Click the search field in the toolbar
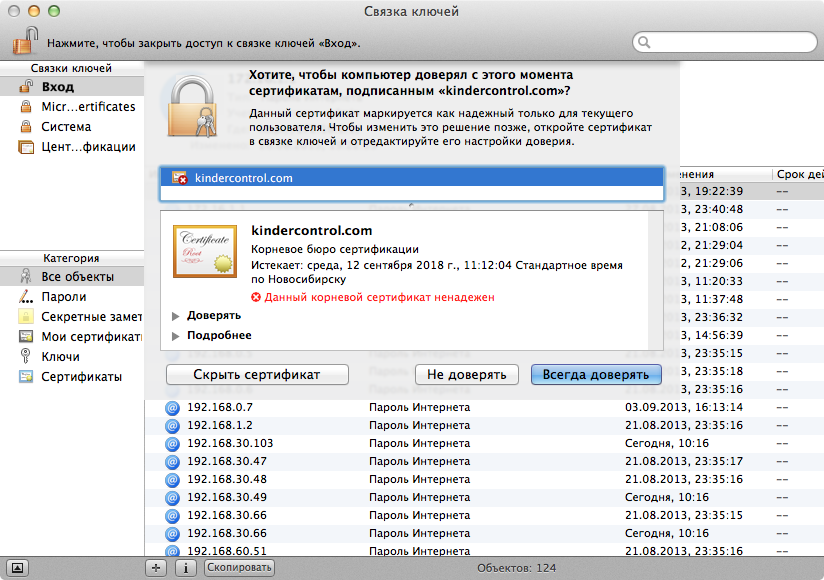This screenshot has width=824, height=580. [x=725, y=42]
